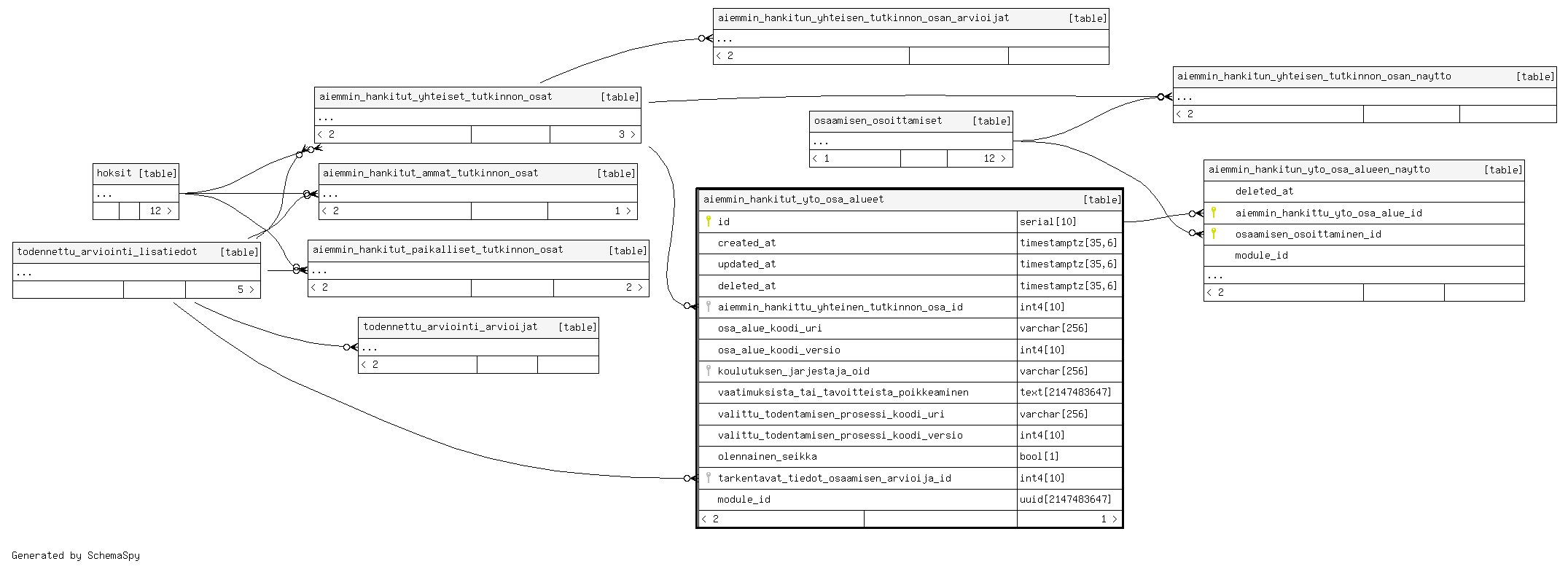Open the osaamisen_osoittamiset table title
This screenshot has height=569, width=1568.
pos(878,120)
